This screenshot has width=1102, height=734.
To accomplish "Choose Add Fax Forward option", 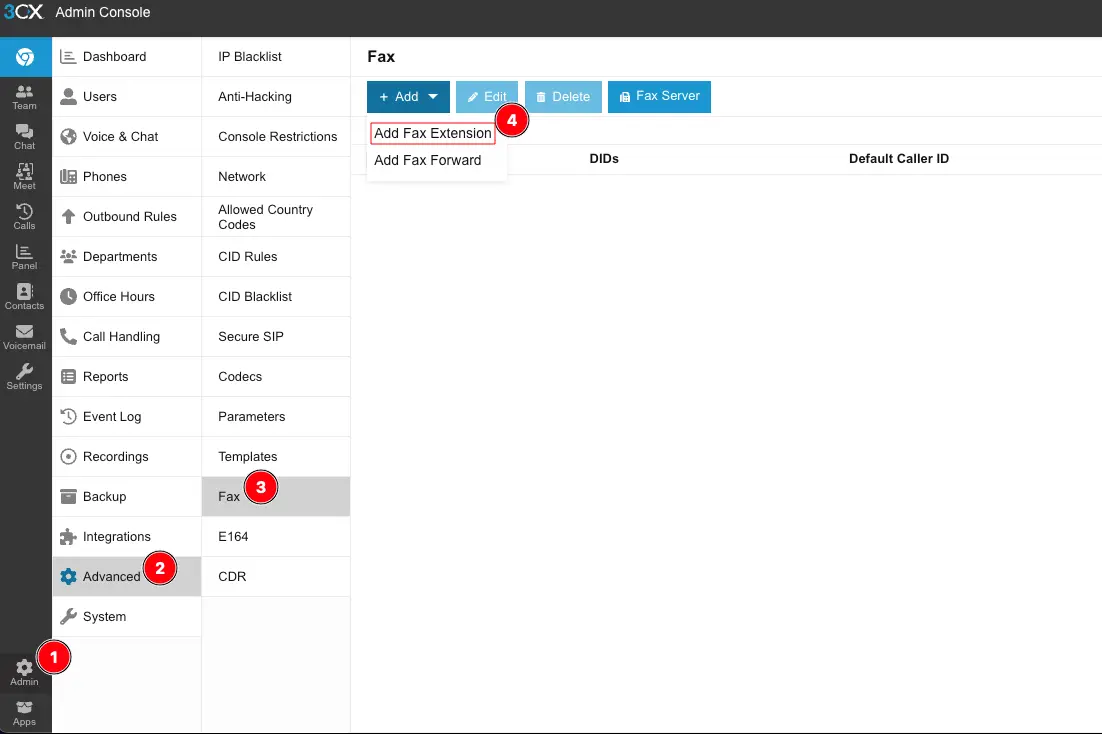I will click(x=427, y=160).
